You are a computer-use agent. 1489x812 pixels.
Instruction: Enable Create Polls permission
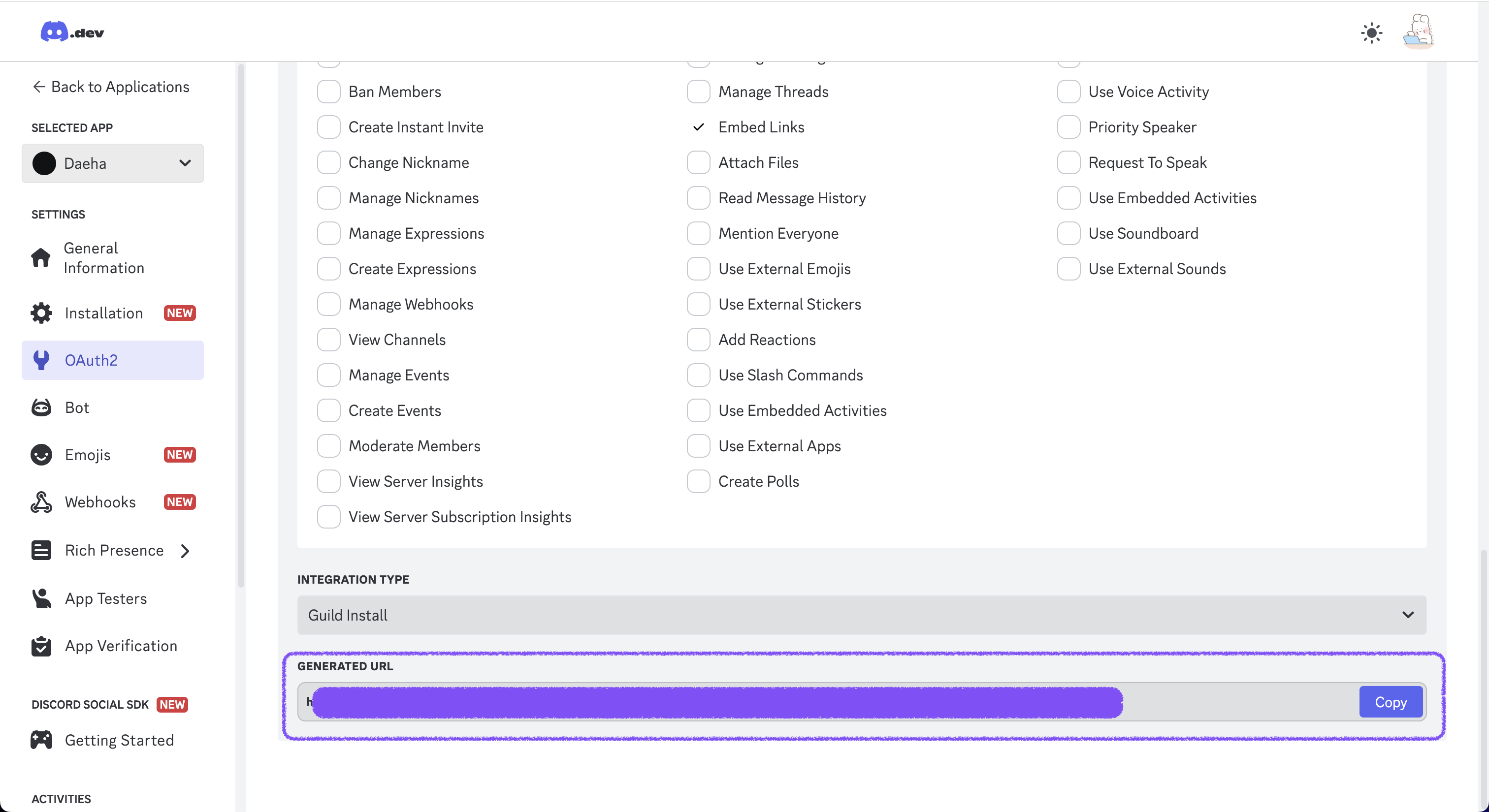[x=698, y=481]
